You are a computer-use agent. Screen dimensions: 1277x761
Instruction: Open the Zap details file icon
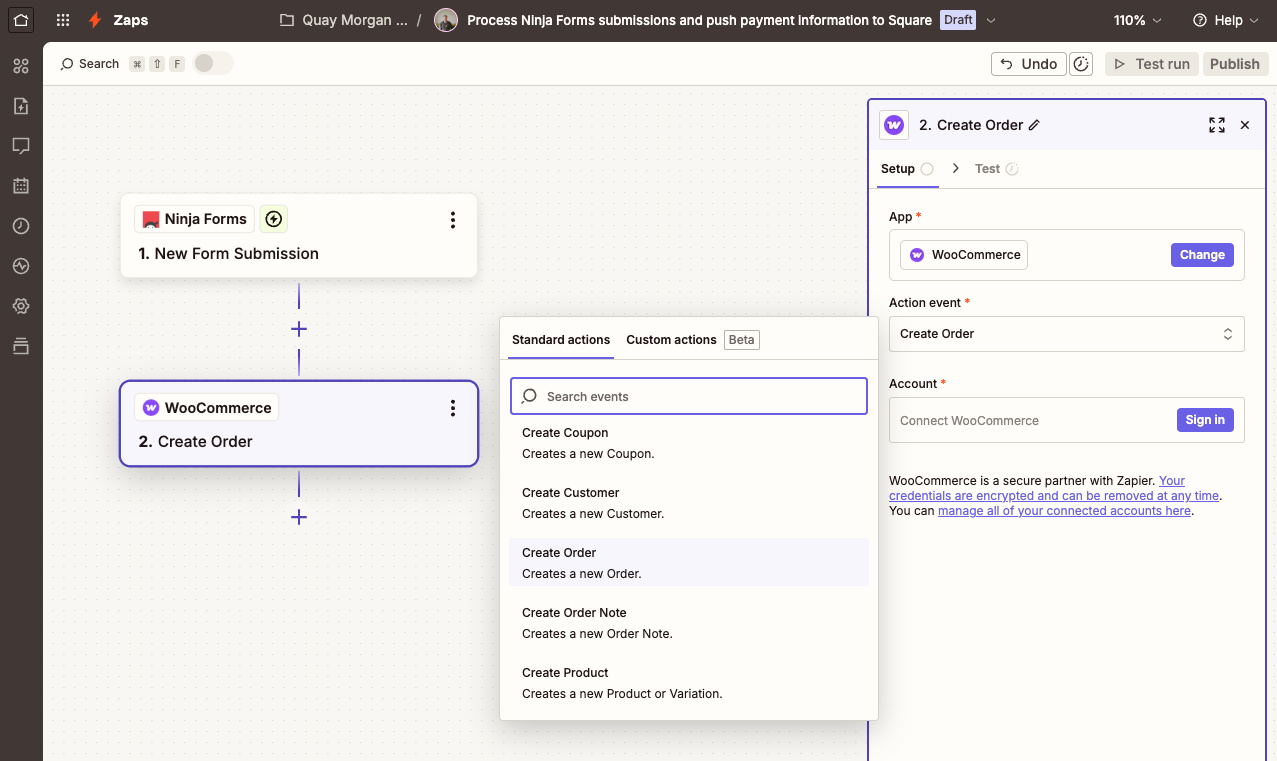pyautogui.click(x=21, y=106)
